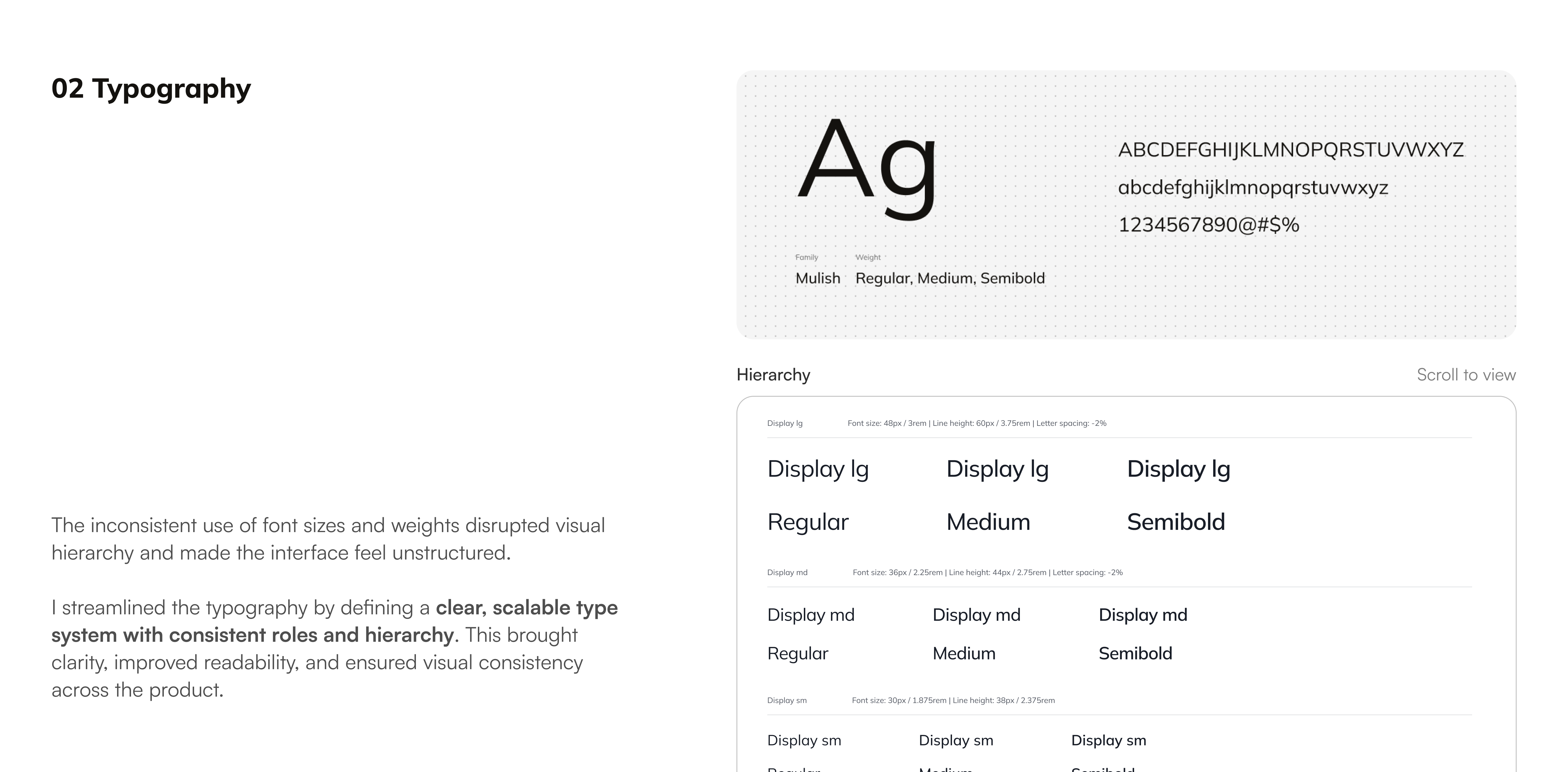1568x772 pixels.
Task: Click the paragraph beginning "The inconsistent use of font sizes"
Action: [328, 539]
